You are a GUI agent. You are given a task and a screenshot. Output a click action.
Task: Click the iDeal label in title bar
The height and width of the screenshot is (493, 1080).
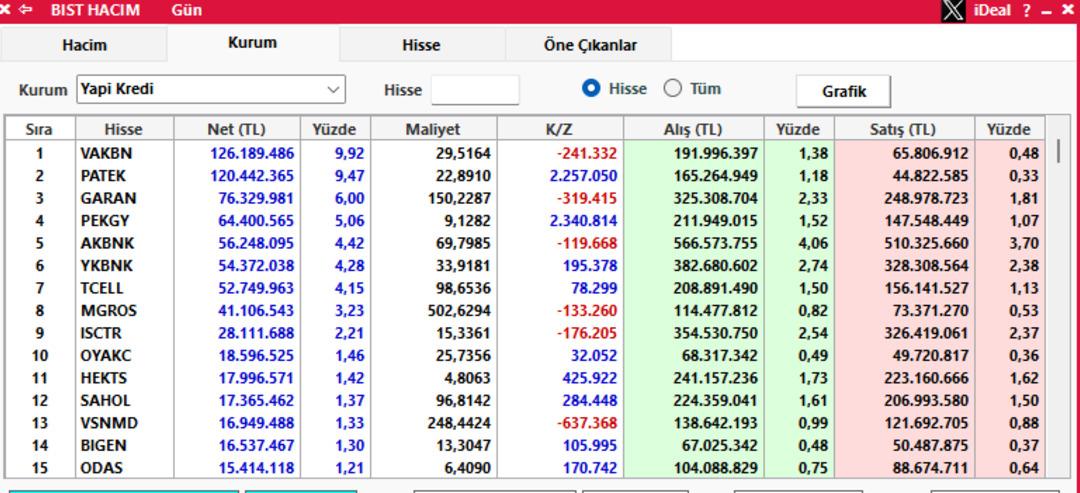click(991, 10)
